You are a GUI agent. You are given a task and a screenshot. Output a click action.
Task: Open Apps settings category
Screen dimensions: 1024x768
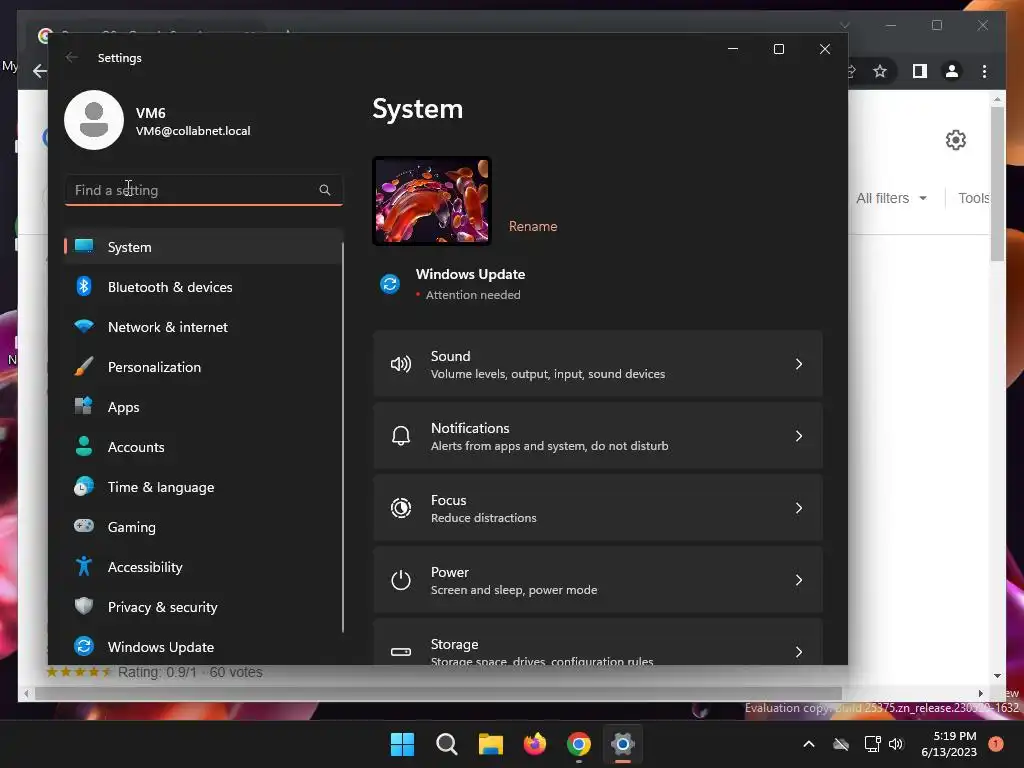click(203, 407)
